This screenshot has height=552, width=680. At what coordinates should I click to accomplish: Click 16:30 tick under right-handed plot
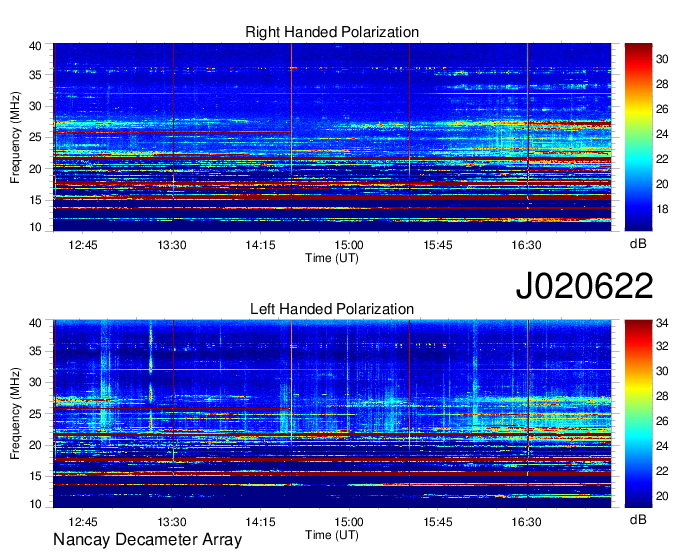coord(526,245)
